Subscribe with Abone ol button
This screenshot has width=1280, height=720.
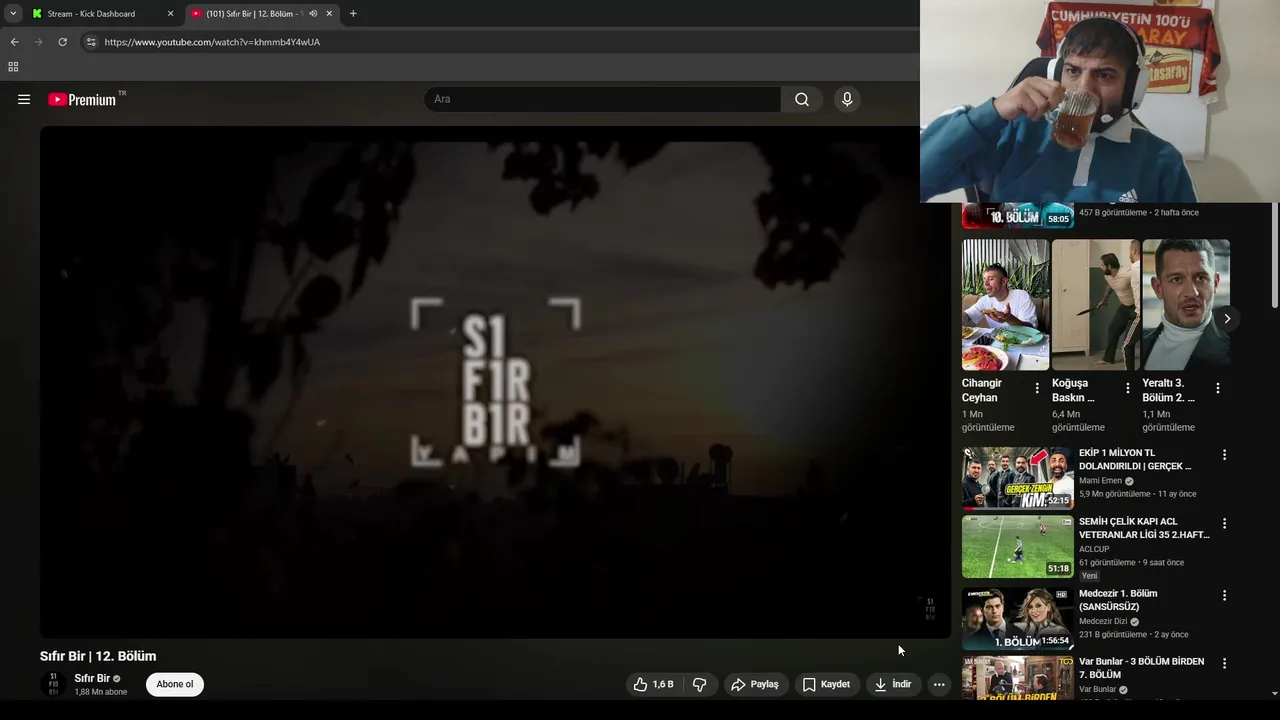(175, 684)
